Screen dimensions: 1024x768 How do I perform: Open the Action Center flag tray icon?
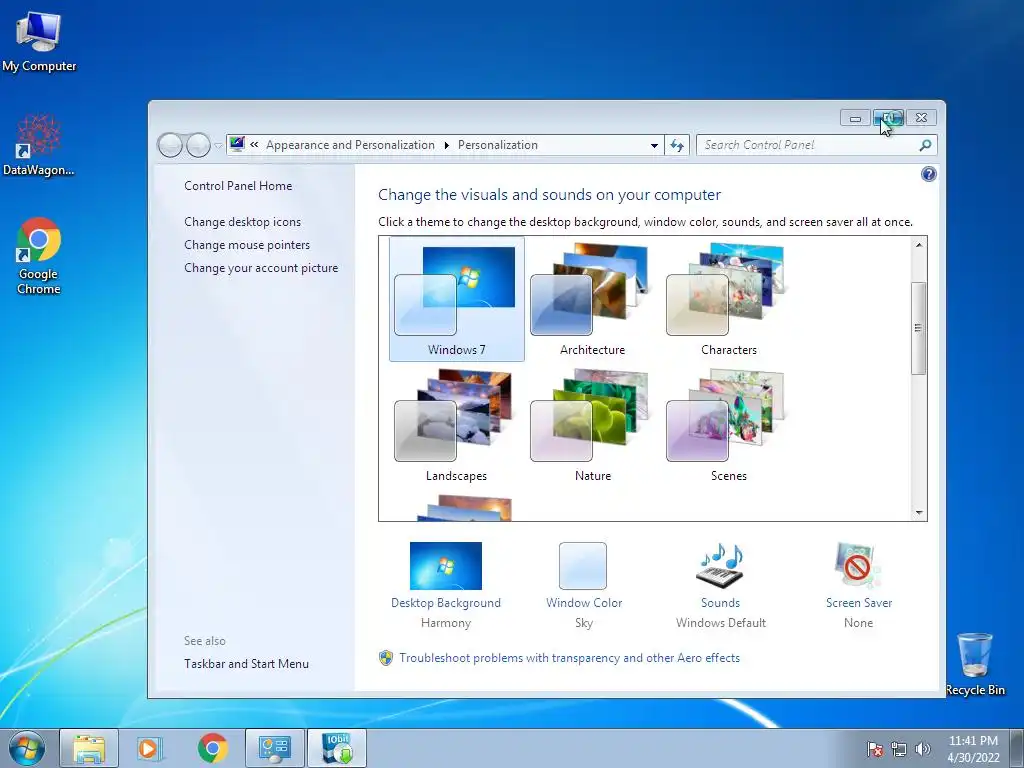[x=875, y=749]
